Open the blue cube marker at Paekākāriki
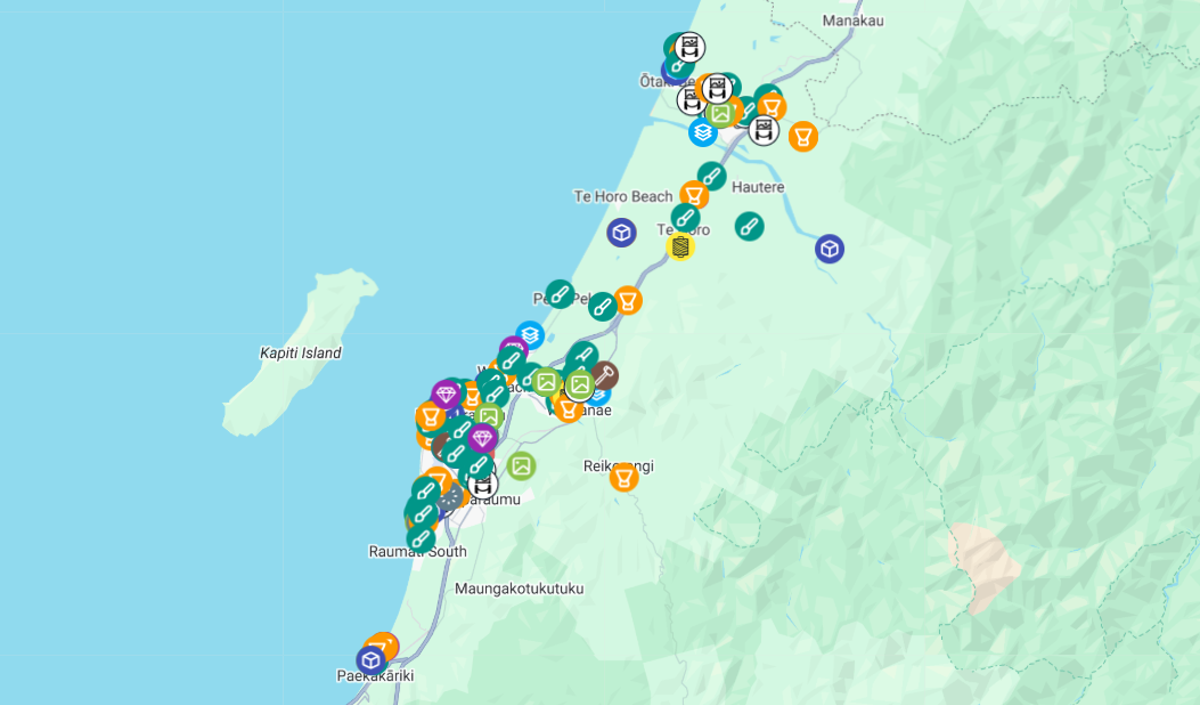Image resolution: width=1200 pixels, height=705 pixels. [x=371, y=660]
